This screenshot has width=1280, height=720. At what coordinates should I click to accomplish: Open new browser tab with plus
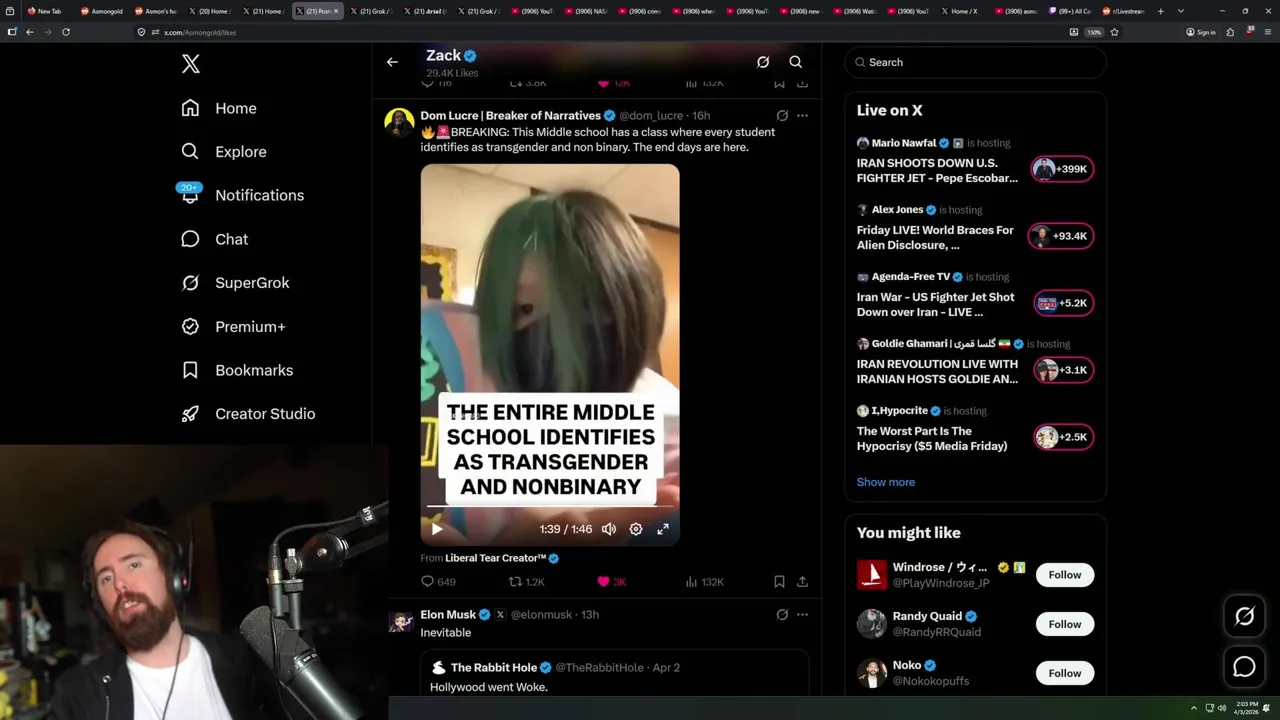click(1160, 11)
